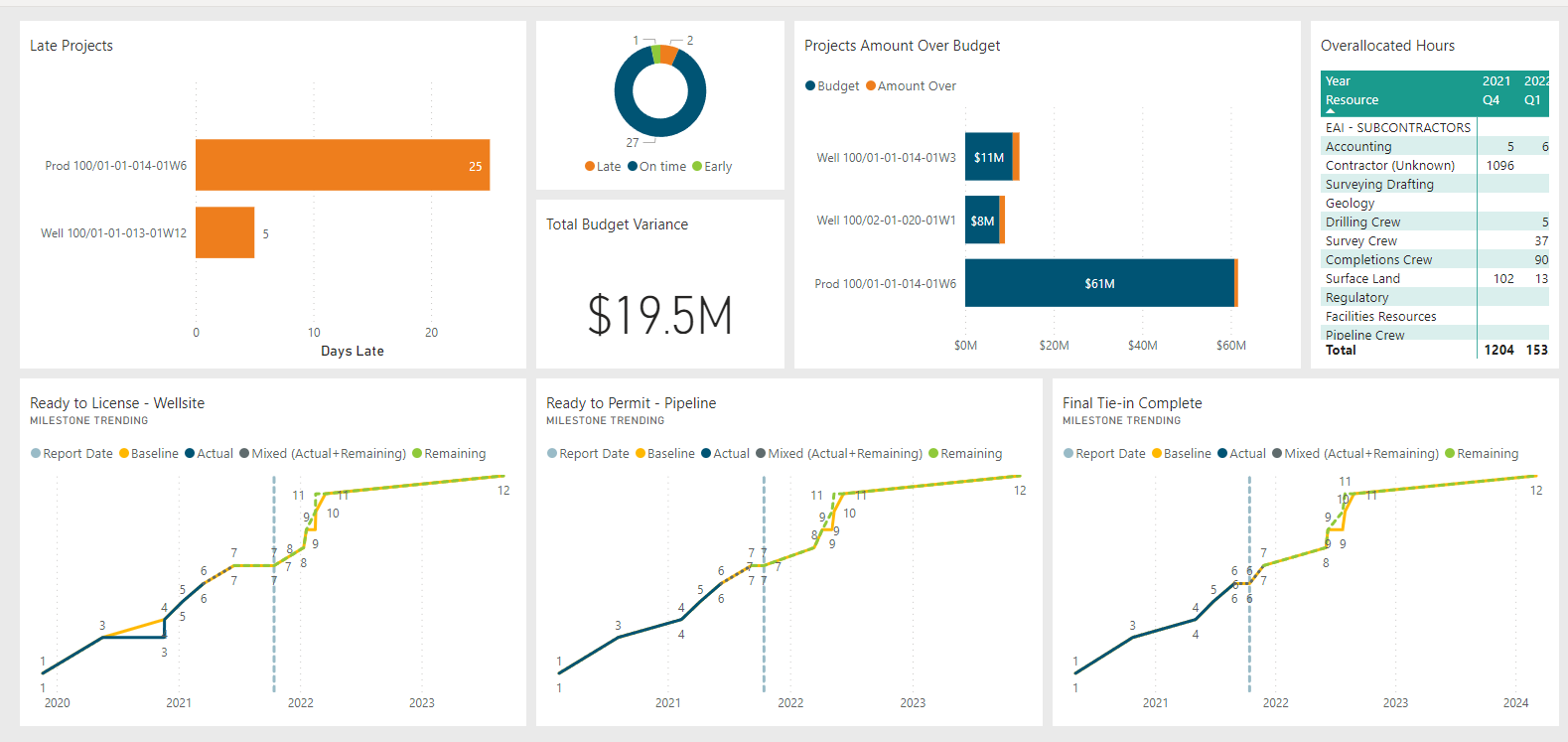This screenshot has width=1568, height=742.
Task: Click the green Early legend marker
Action: click(x=697, y=167)
